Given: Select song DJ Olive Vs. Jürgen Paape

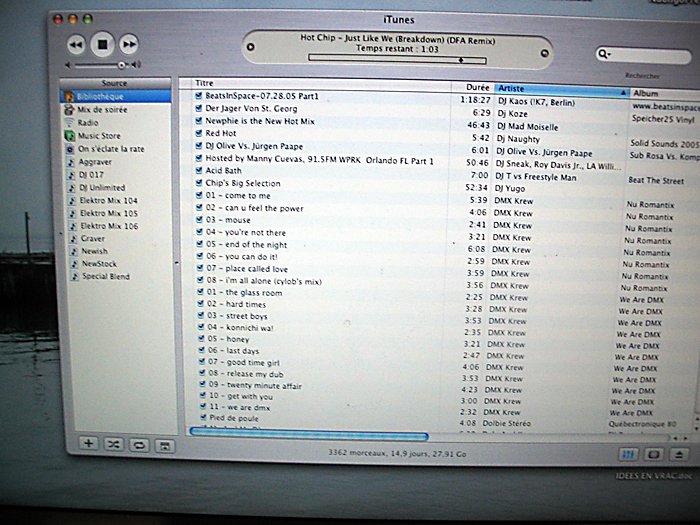Looking at the screenshot, I should pyautogui.click(x=254, y=146).
